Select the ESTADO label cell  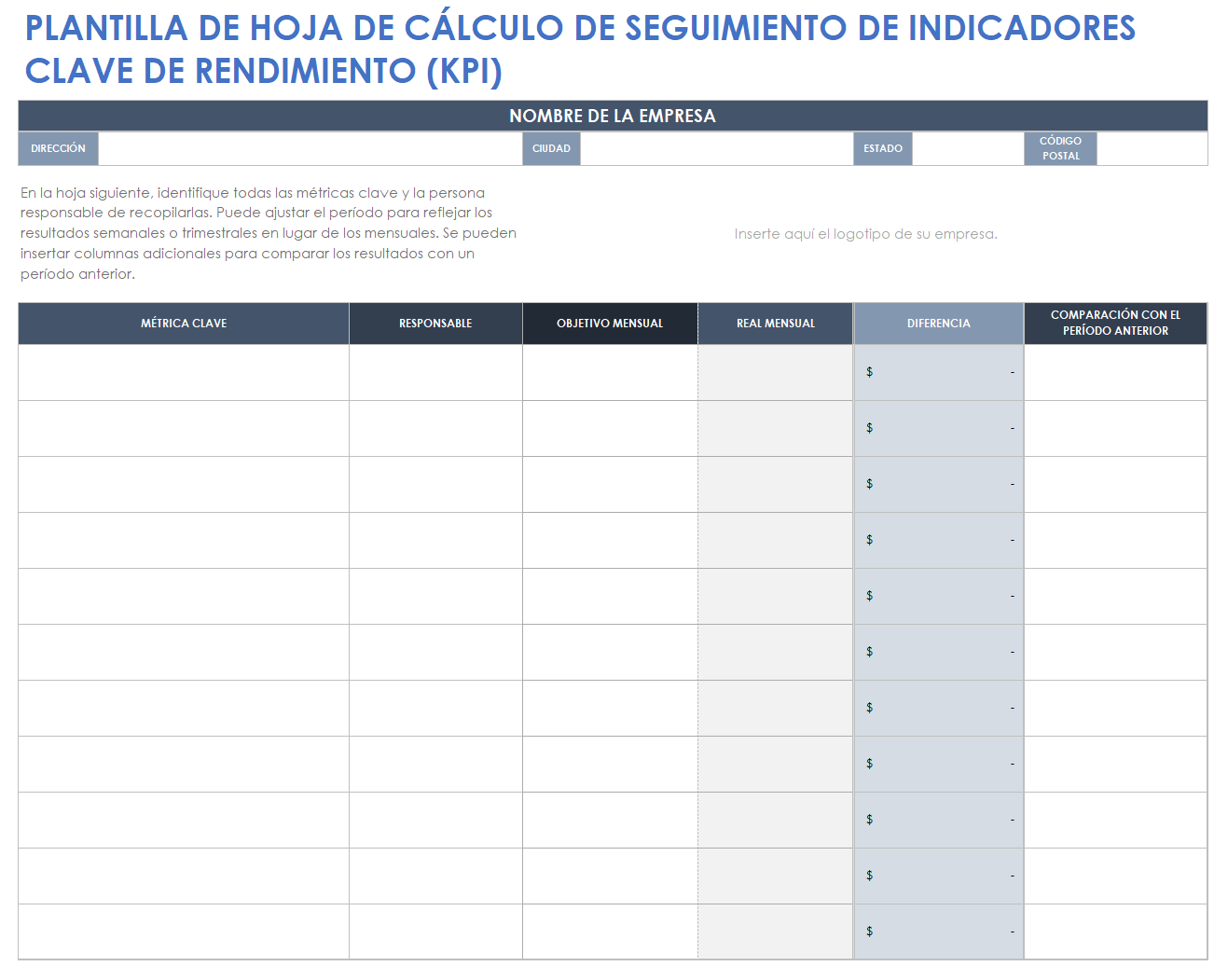point(883,148)
